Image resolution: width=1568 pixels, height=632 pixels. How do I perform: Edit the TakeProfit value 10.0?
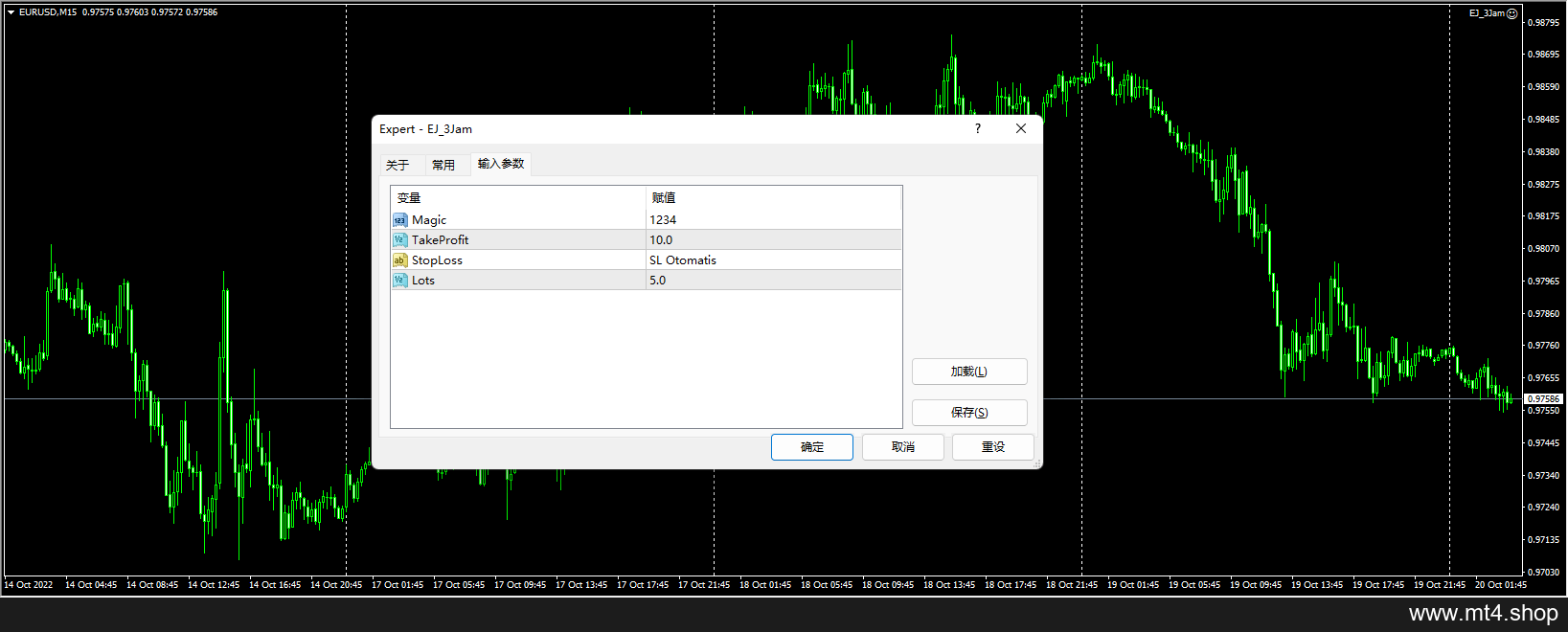pos(774,240)
